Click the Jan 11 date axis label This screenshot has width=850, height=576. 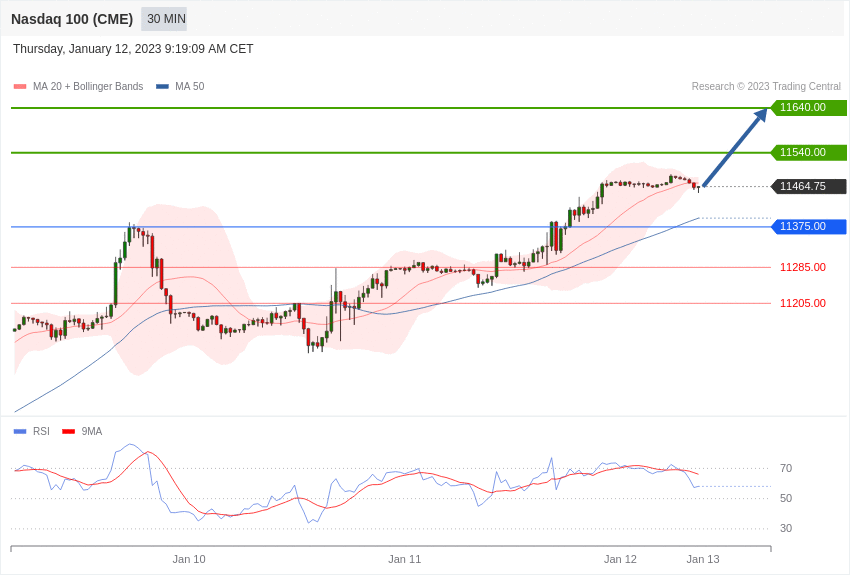[x=405, y=560]
